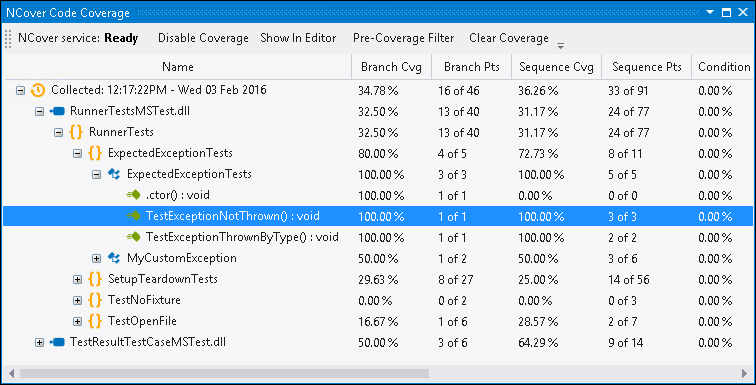
Task: Sort by the Branch Cvg column header
Action: pos(392,67)
